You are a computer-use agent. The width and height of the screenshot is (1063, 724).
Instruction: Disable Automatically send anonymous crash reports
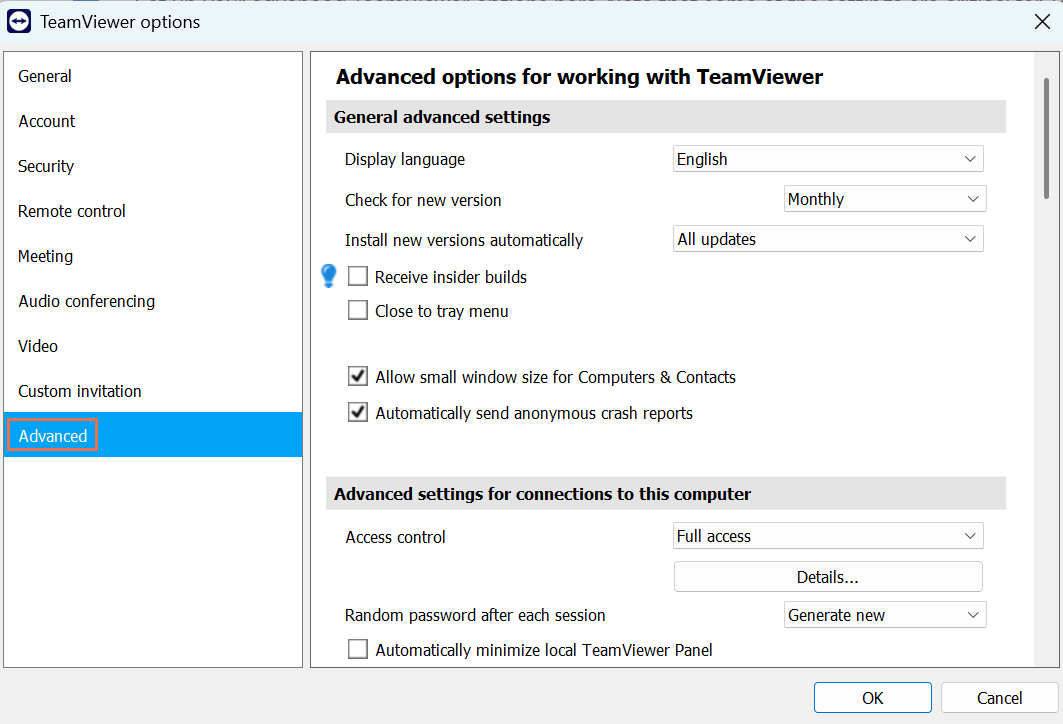pyautogui.click(x=358, y=412)
